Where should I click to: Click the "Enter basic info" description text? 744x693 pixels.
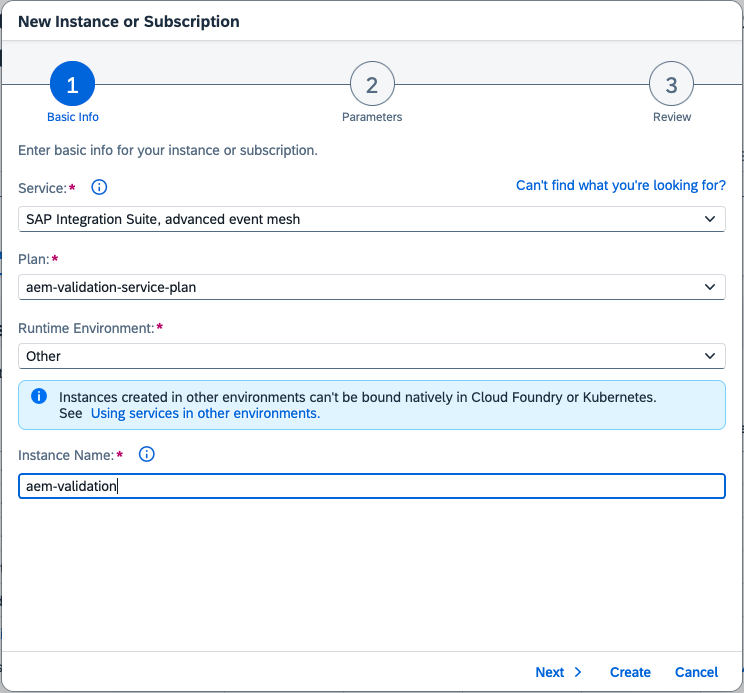tap(167, 150)
